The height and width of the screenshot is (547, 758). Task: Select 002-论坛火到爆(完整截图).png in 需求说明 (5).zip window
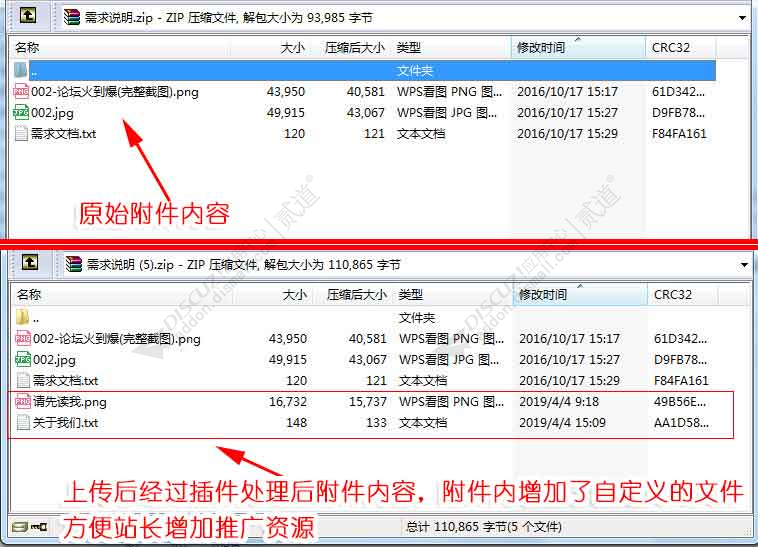[x=117, y=338]
